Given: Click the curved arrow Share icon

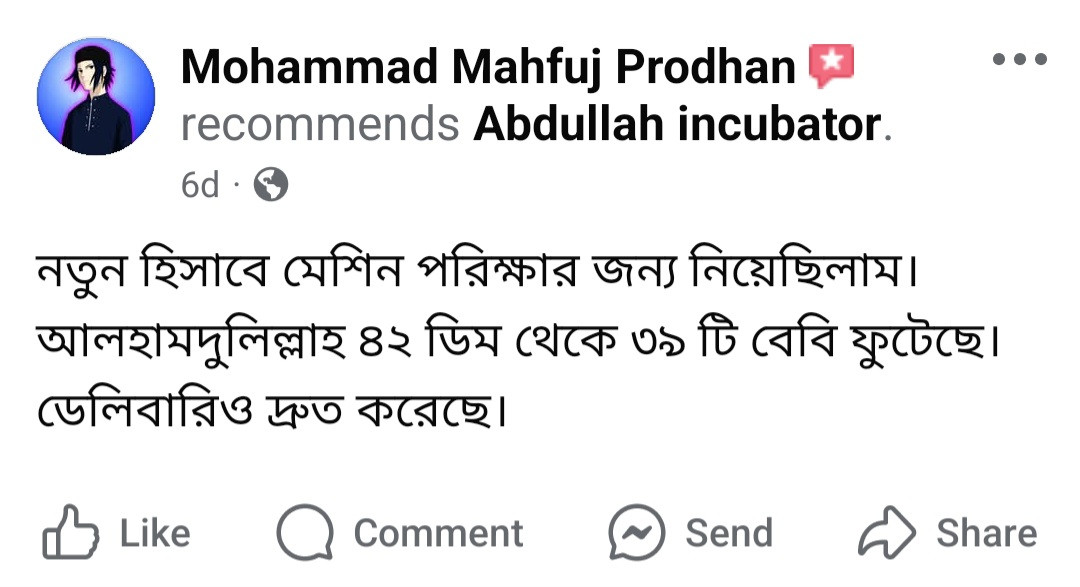Looking at the screenshot, I should click(x=888, y=534).
